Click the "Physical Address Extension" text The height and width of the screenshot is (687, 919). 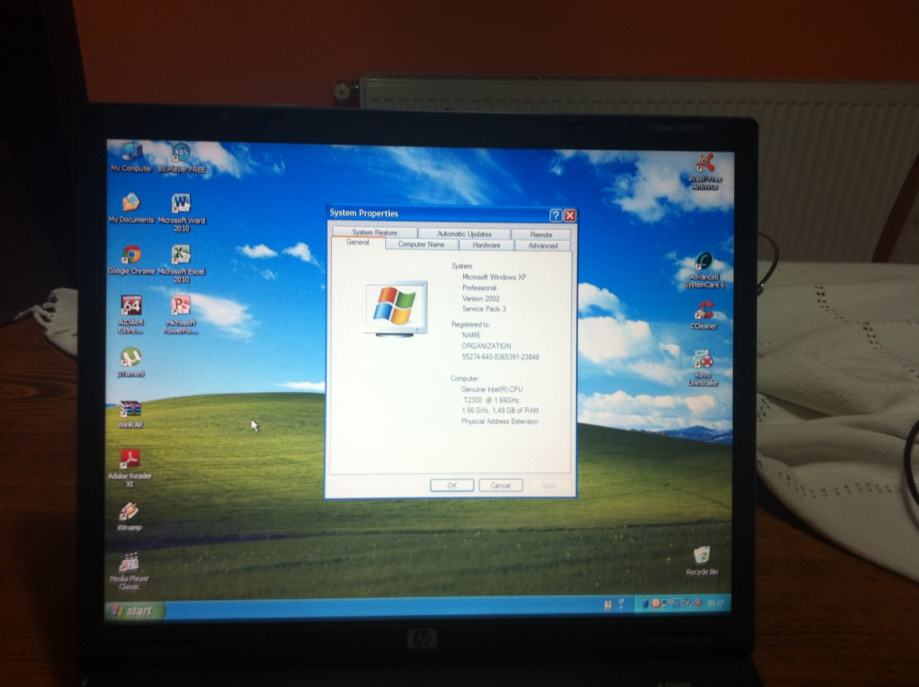[500, 421]
